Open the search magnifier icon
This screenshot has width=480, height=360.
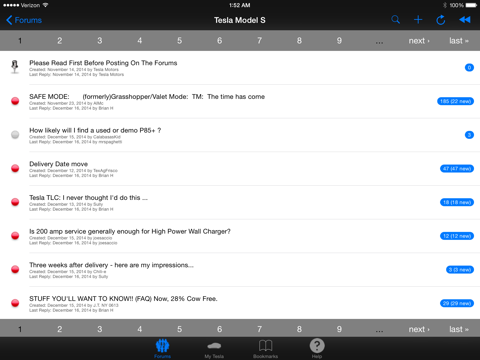(396, 20)
